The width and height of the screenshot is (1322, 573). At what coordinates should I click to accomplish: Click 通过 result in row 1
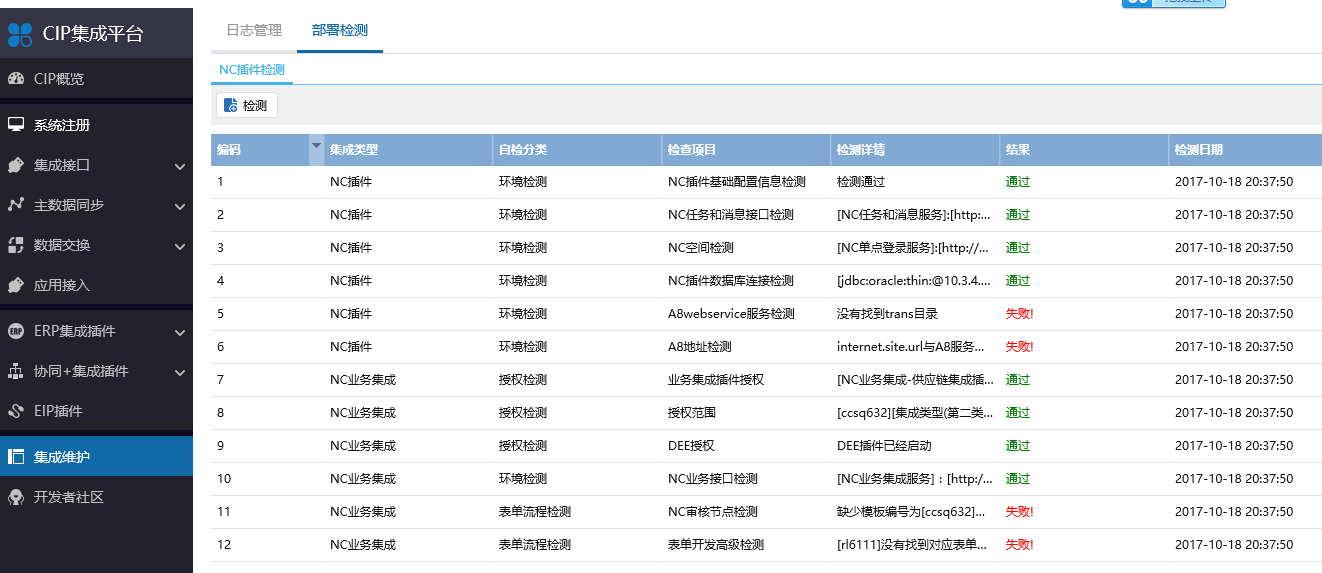1018,182
